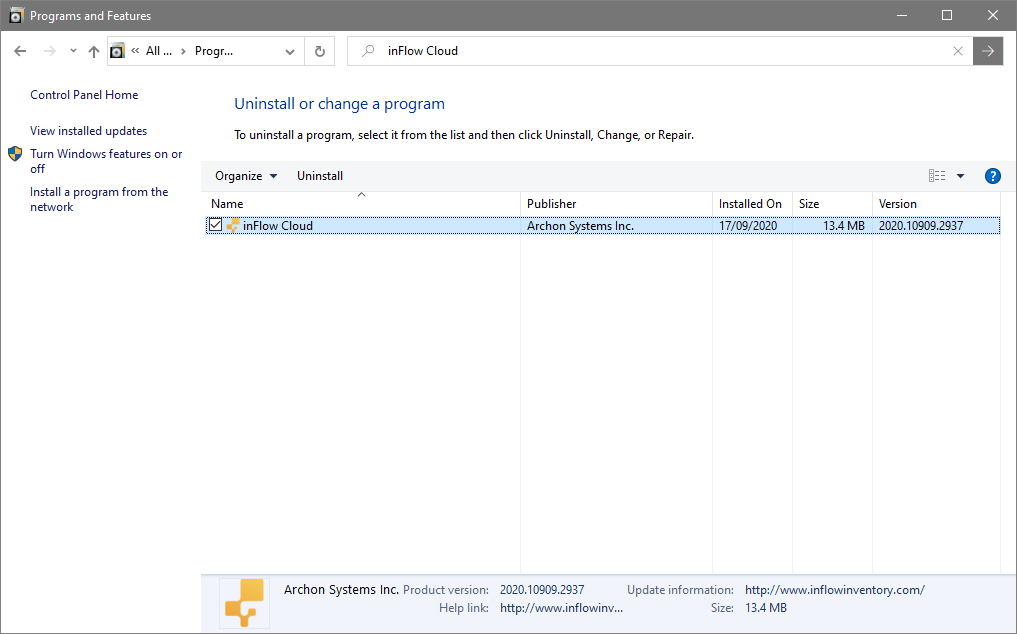The width and height of the screenshot is (1017, 634).
Task: Sort by the Version column header
Action: tap(936, 204)
